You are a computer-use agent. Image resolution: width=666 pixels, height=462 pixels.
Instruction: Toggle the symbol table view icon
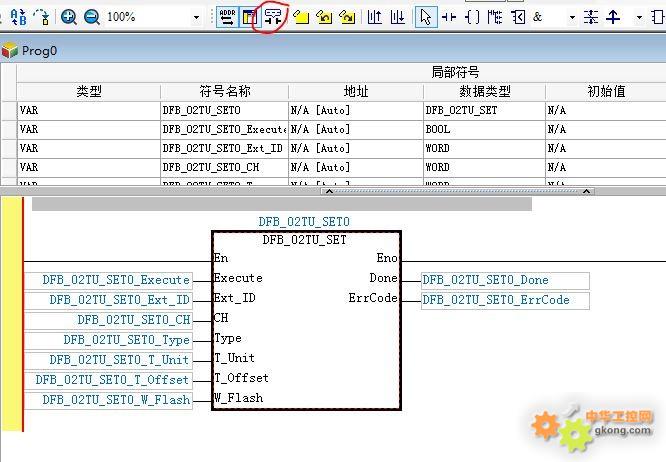(249, 17)
